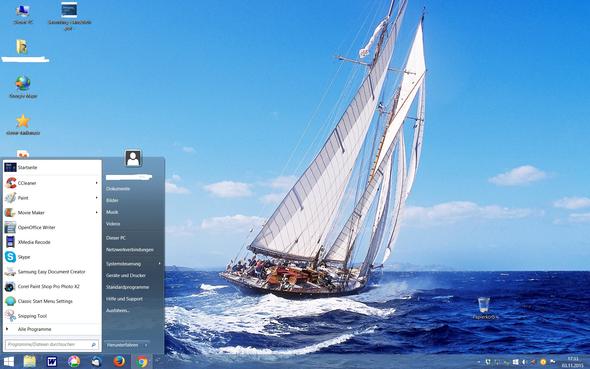Open the Startseite entry in start menu
The height and width of the screenshot is (369, 590).
[x=52, y=167]
